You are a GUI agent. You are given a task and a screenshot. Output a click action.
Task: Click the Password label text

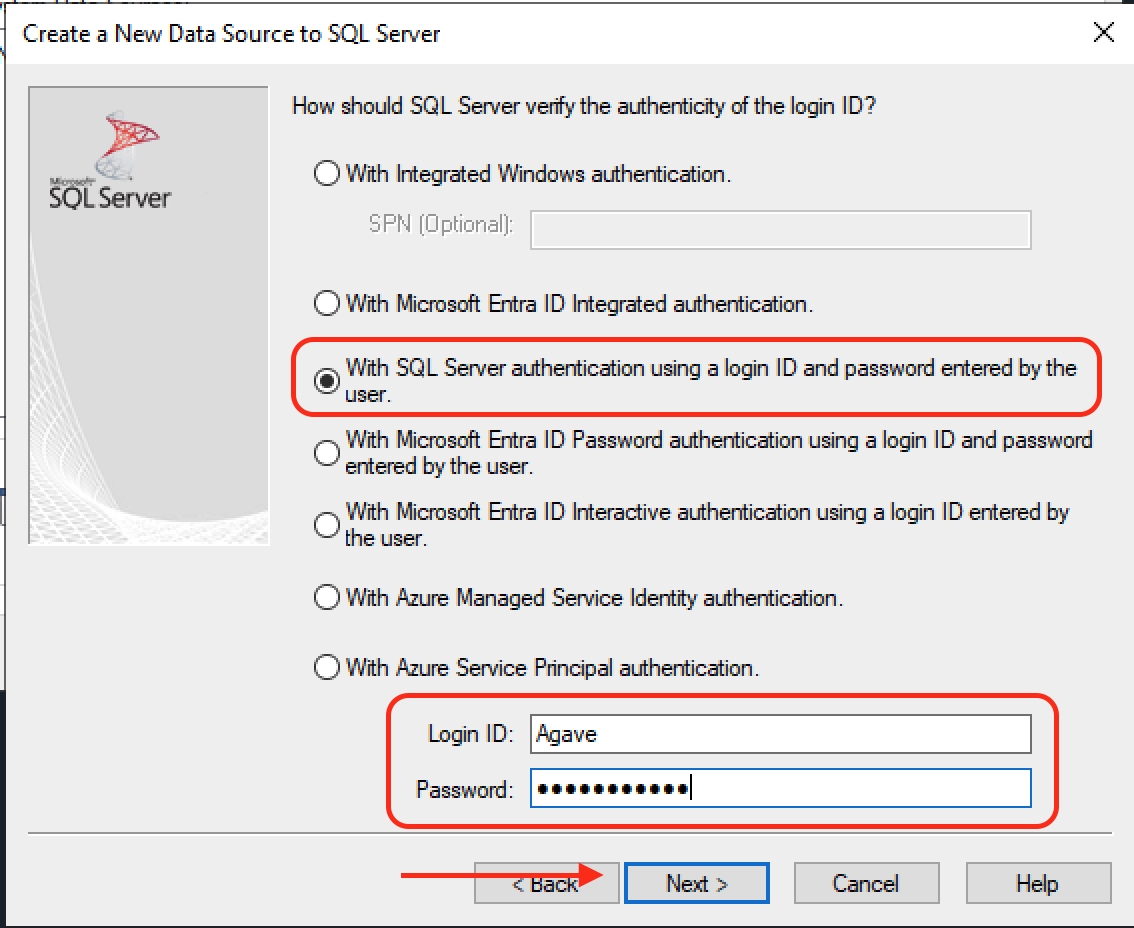464,789
